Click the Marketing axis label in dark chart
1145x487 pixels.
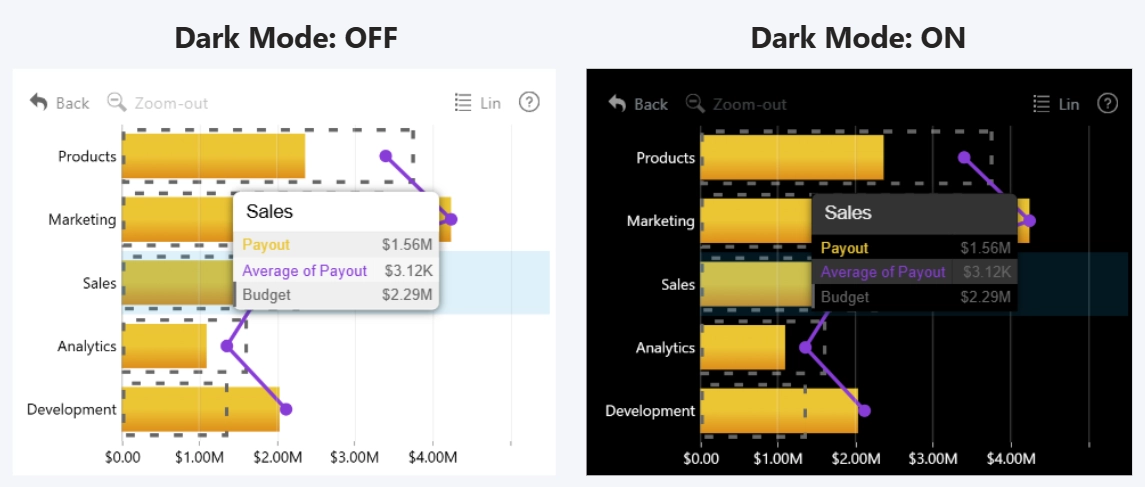point(661,221)
